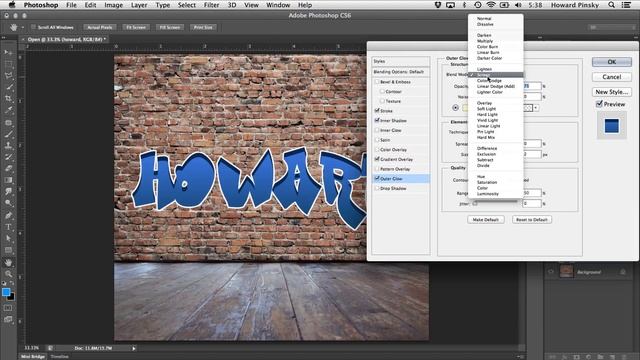640x360 pixels.
Task: Select the Horizontal Type tool
Action: [x=8, y=227]
